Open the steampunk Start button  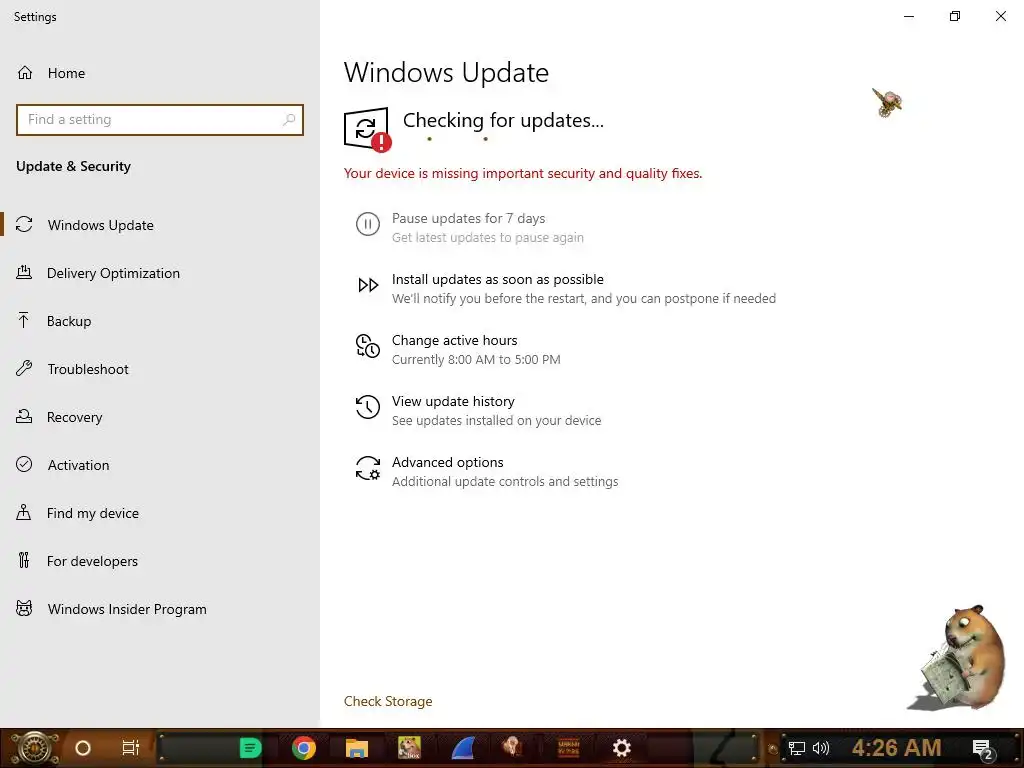[x=35, y=748]
